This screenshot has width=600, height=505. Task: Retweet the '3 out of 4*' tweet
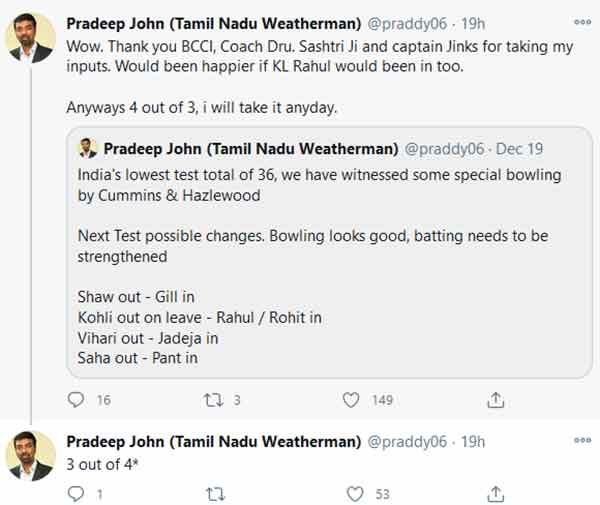click(213, 493)
